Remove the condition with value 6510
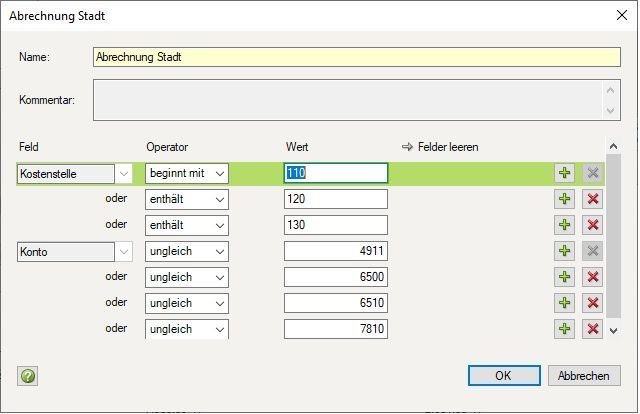 (593, 302)
